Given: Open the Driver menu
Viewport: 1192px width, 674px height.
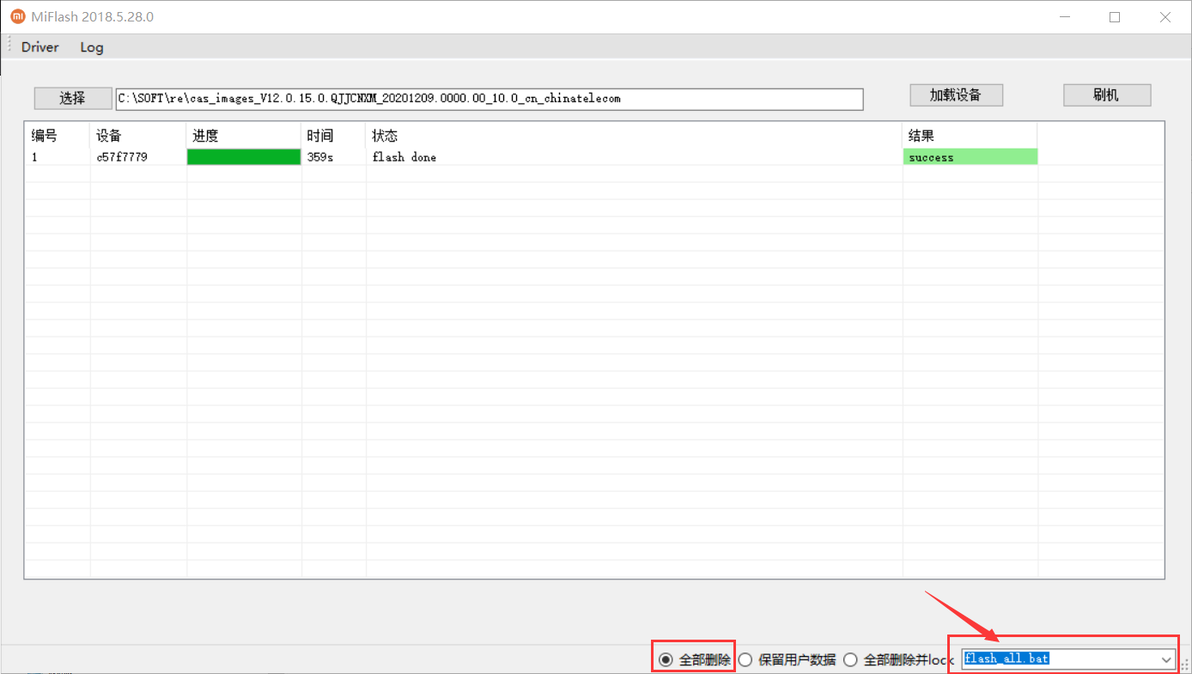Looking at the screenshot, I should (x=40, y=47).
